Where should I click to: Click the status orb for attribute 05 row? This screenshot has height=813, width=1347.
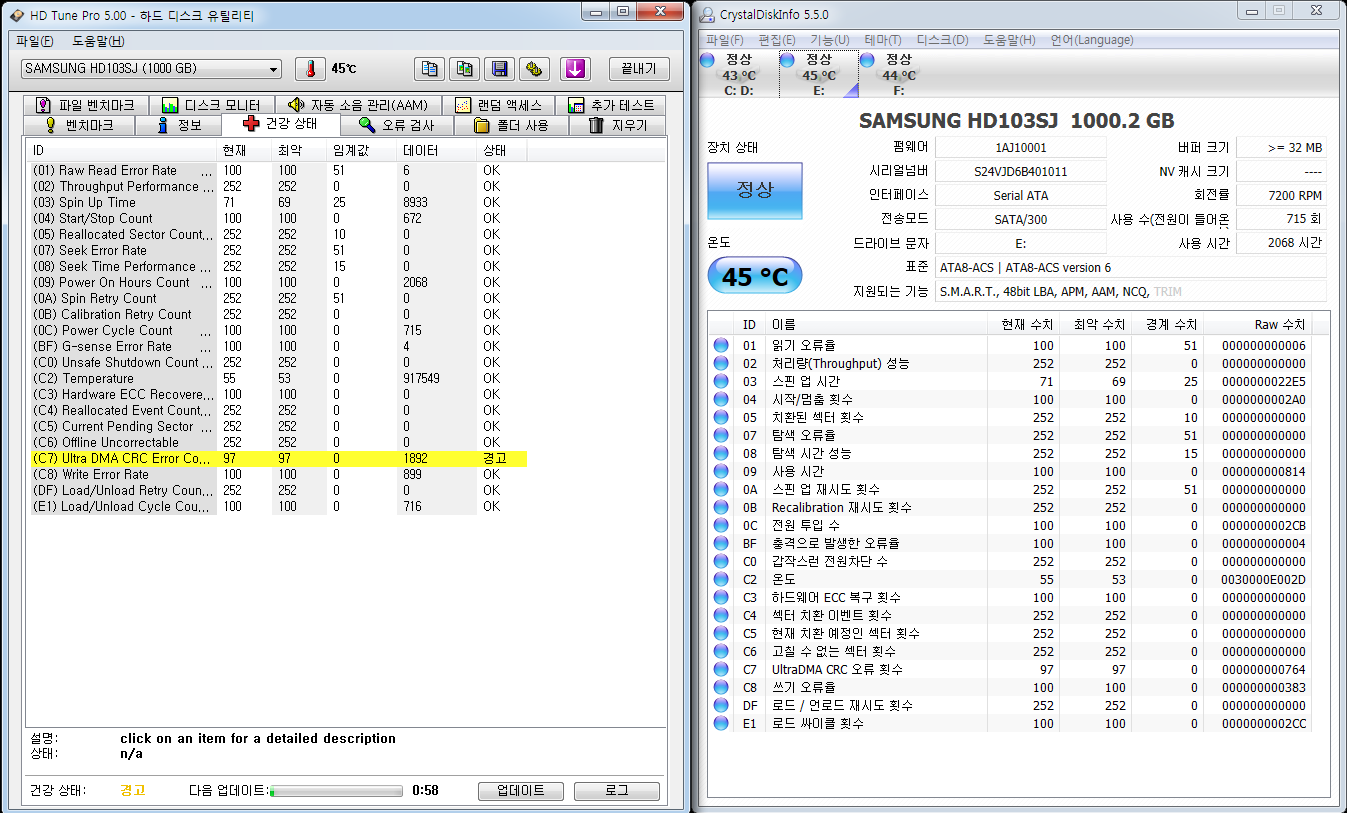pos(721,417)
